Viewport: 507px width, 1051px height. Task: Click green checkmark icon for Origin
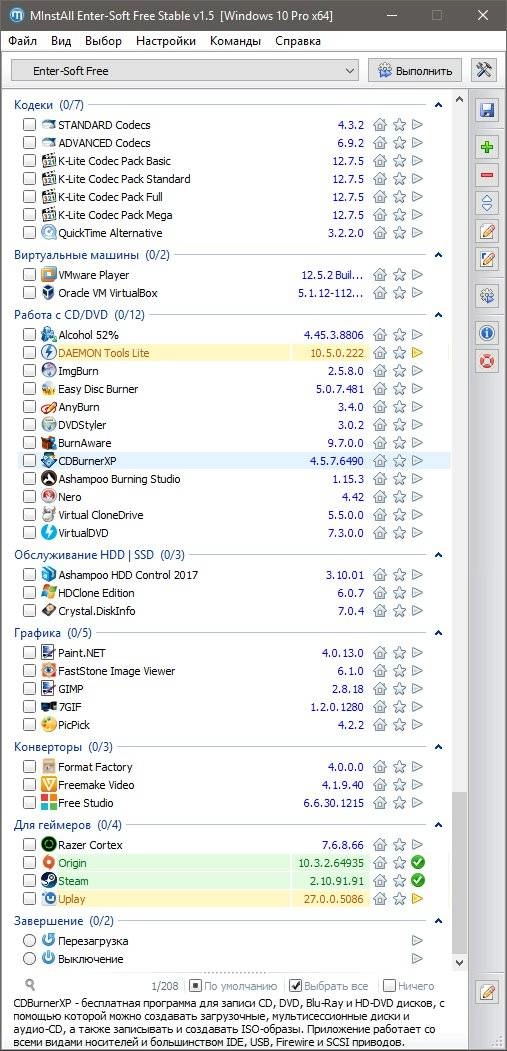[x=418, y=863]
